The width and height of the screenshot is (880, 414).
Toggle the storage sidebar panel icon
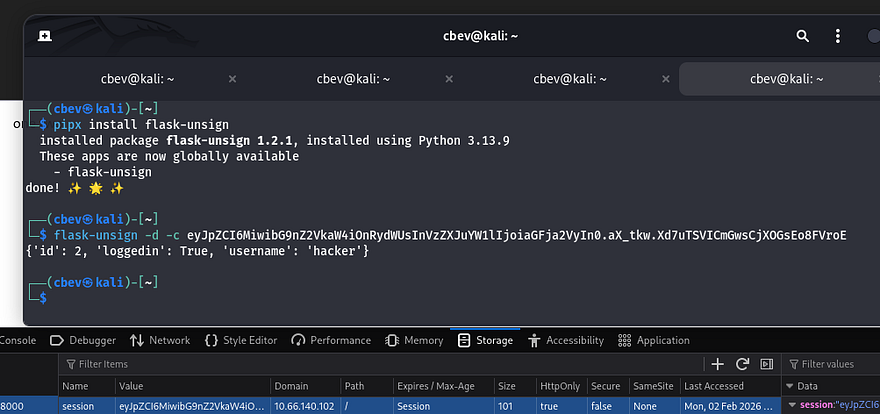tap(767, 364)
